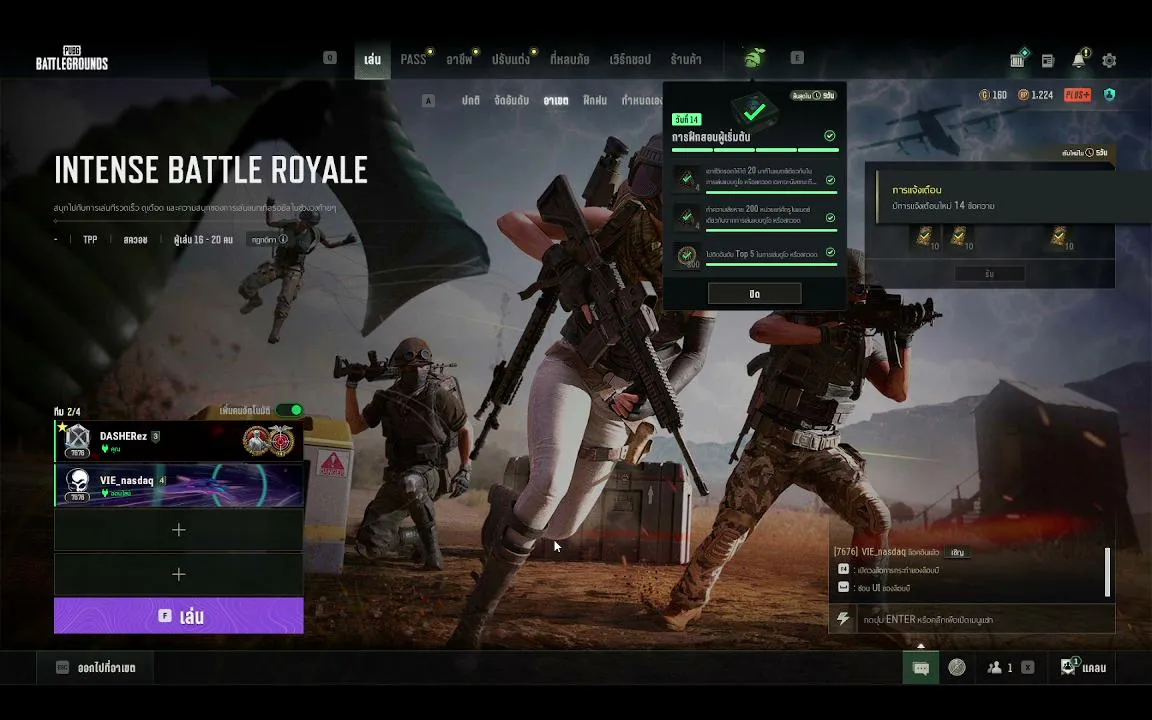
Task: Click the checked reward box at popup top
Action: tap(754, 111)
